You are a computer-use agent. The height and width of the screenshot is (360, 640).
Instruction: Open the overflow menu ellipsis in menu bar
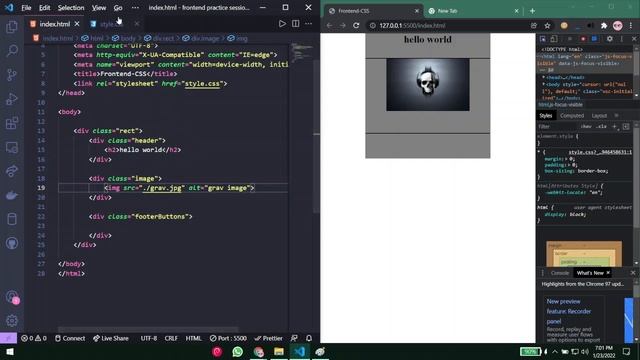pos(135,8)
